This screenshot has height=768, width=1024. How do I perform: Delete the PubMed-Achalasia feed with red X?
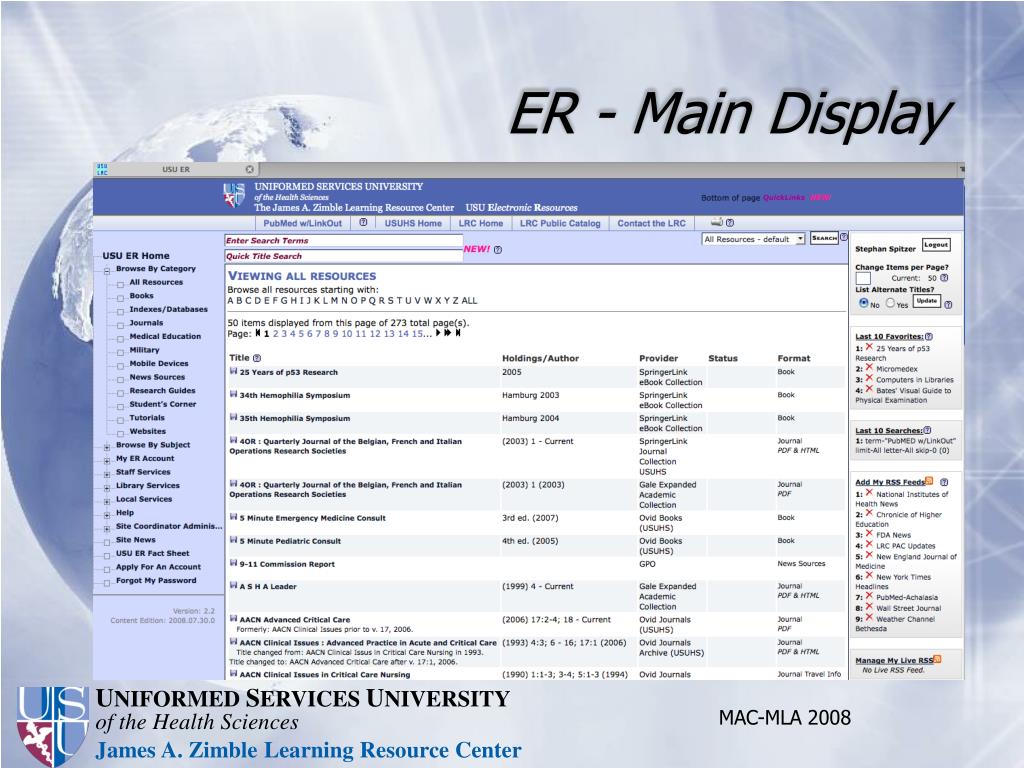click(x=869, y=596)
